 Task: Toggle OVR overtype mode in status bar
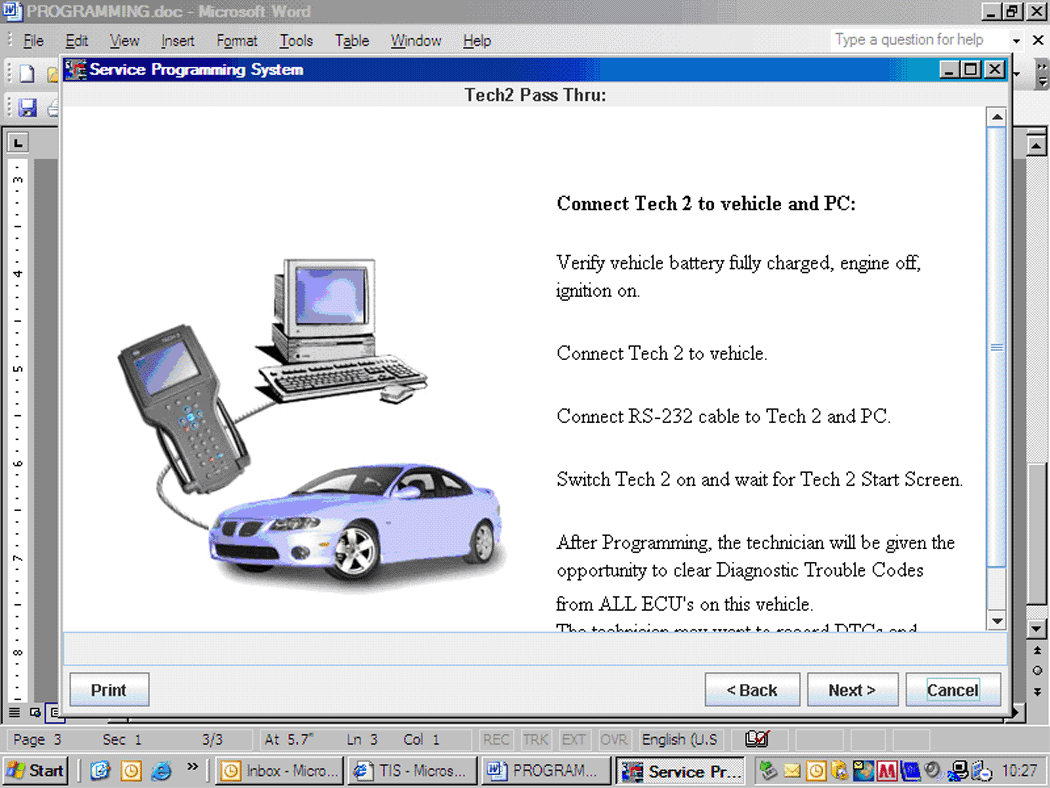pos(613,740)
